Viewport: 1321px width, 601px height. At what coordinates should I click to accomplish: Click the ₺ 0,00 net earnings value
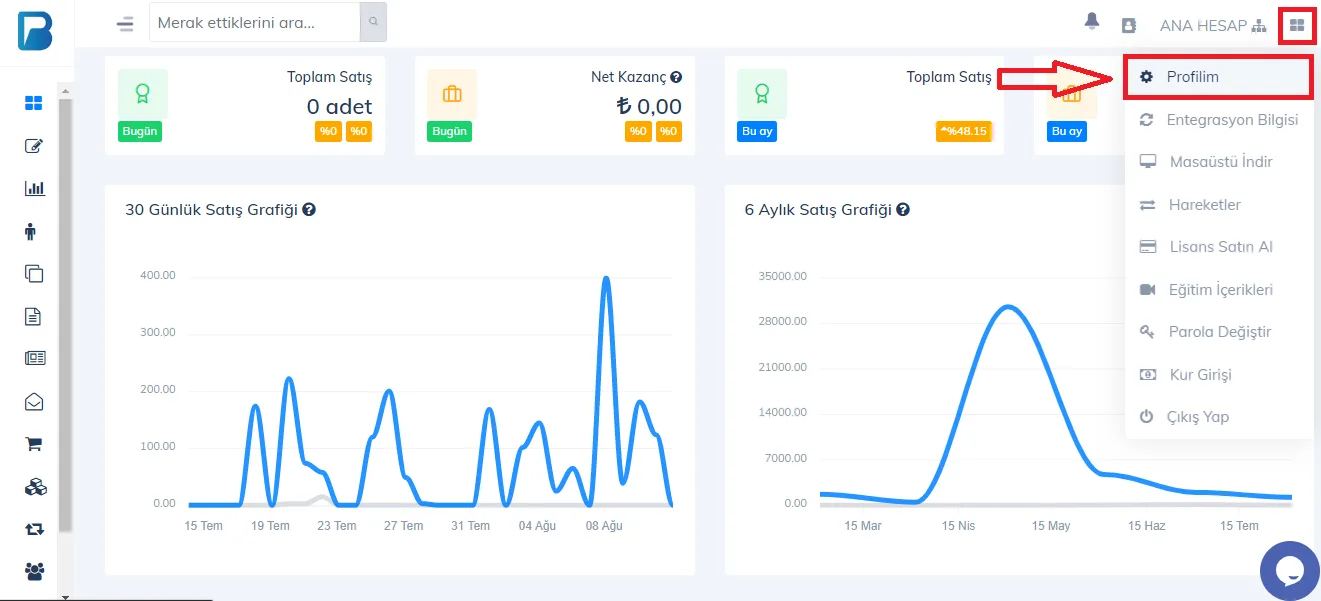tap(649, 106)
